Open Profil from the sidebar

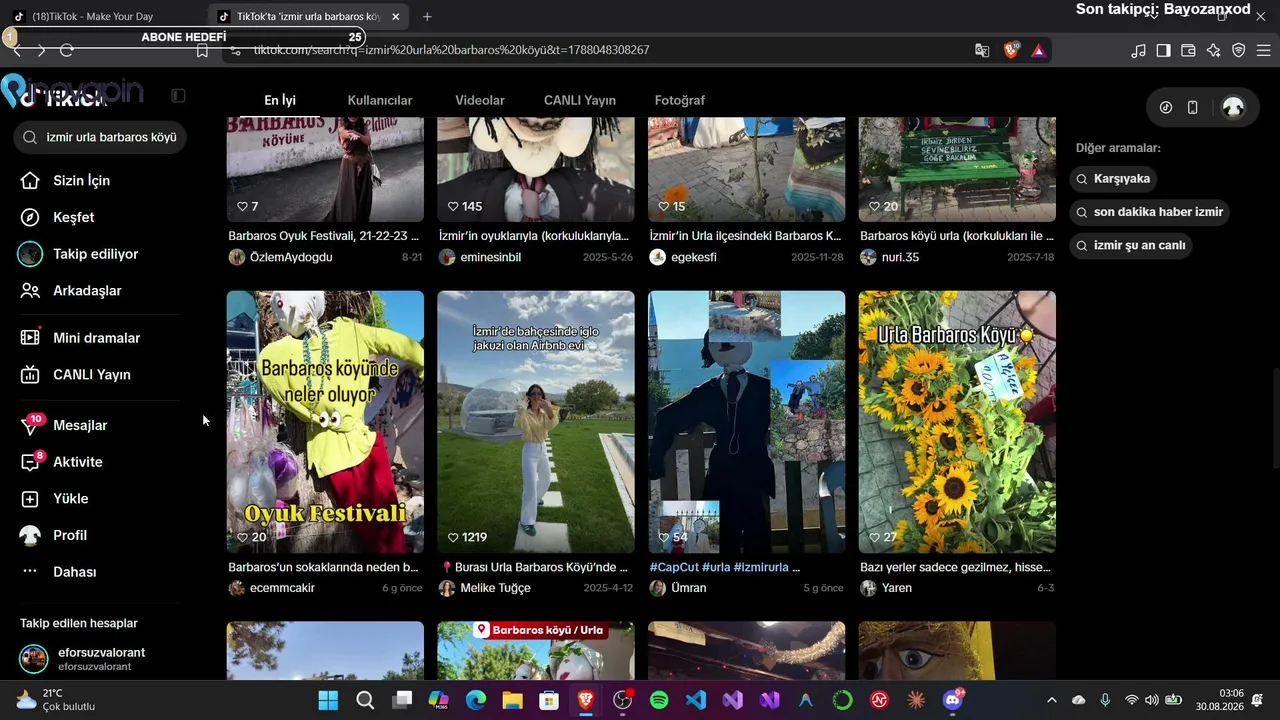[x=56, y=535]
